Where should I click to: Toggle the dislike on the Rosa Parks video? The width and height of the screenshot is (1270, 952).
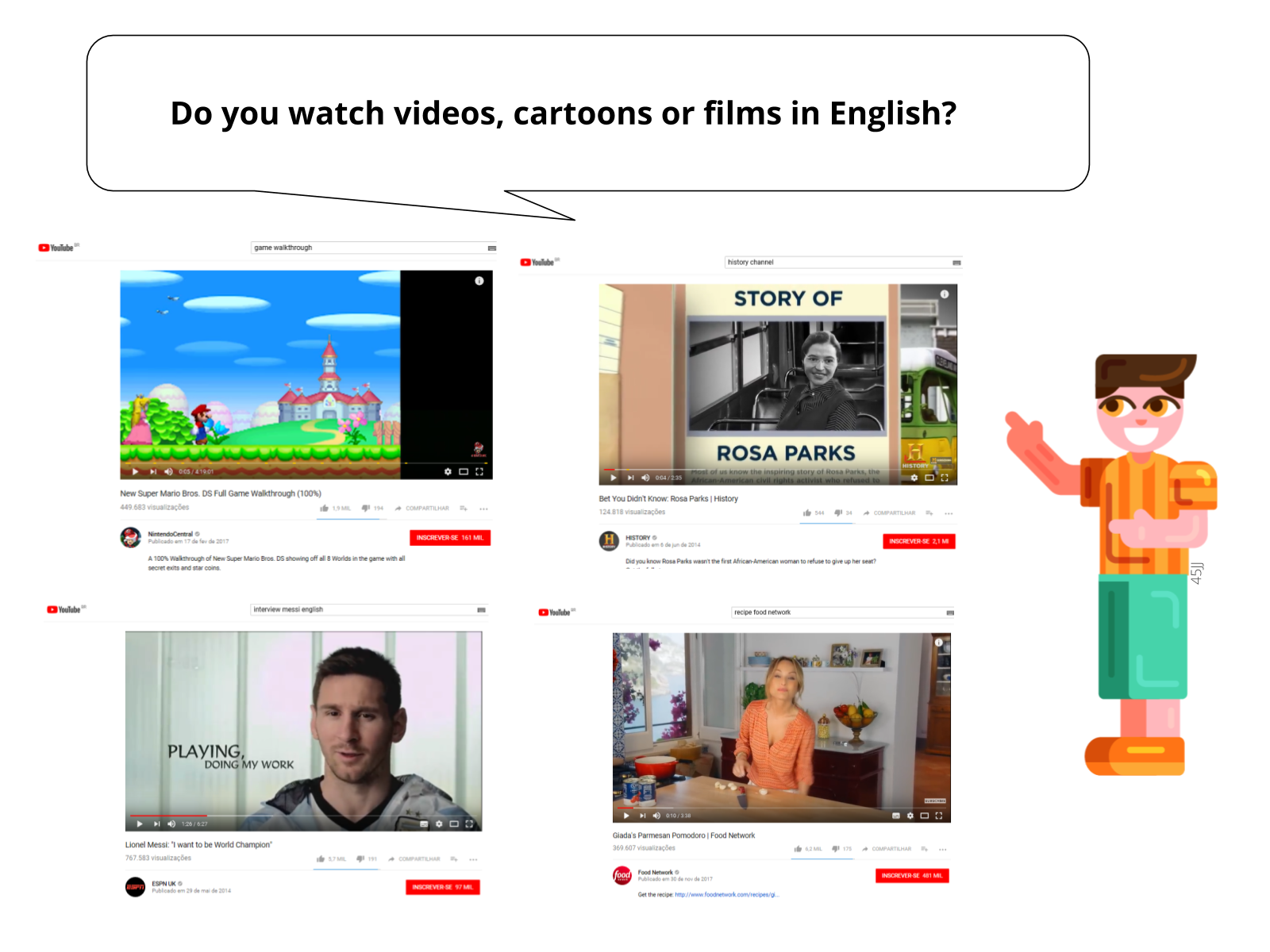(838, 513)
